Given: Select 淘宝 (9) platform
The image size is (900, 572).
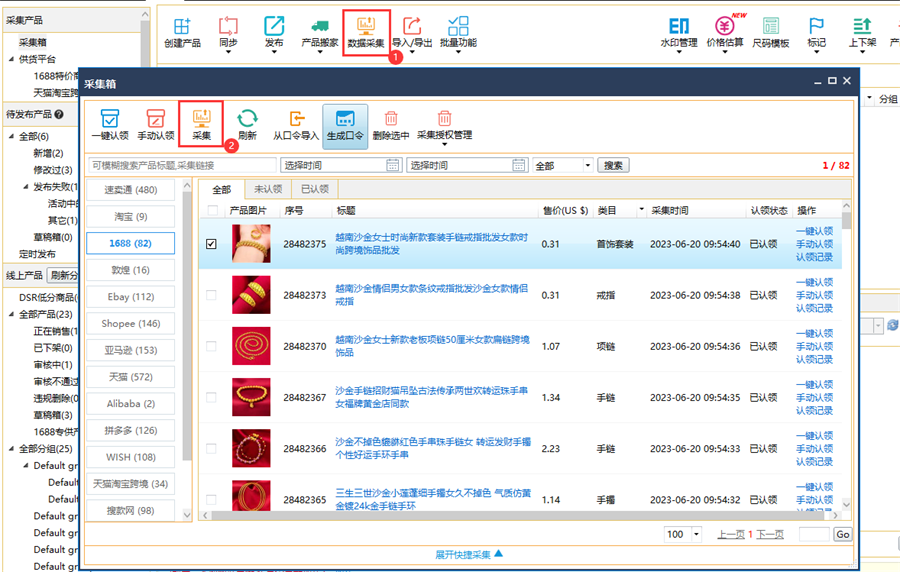Looking at the screenshot, I should (x=130, y=216).
